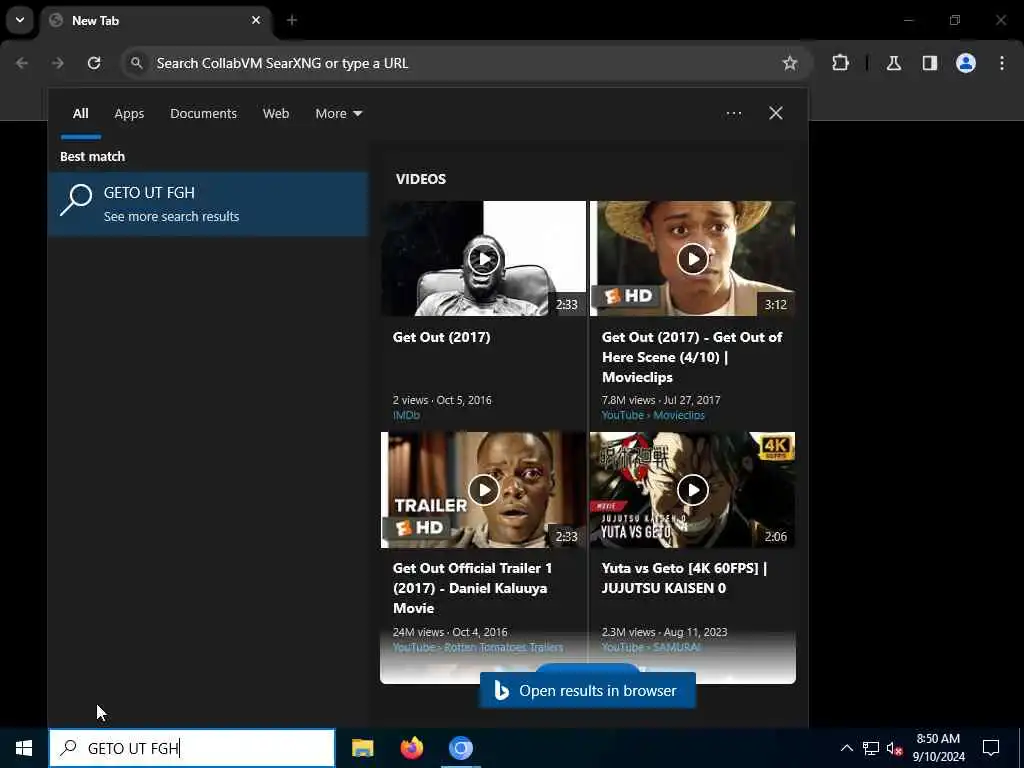Open the muted volume tray icon
The width and height of the screenshot is (1024, 768).
[894, 748]
